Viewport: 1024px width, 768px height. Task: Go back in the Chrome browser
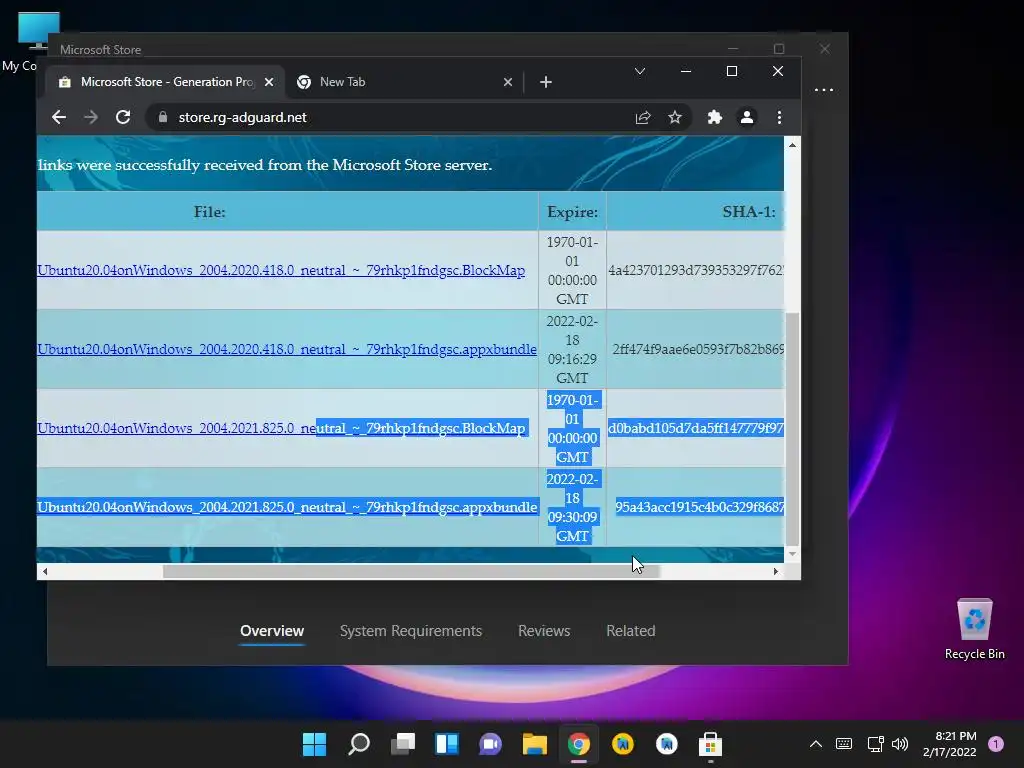click(x=59, y=118)
